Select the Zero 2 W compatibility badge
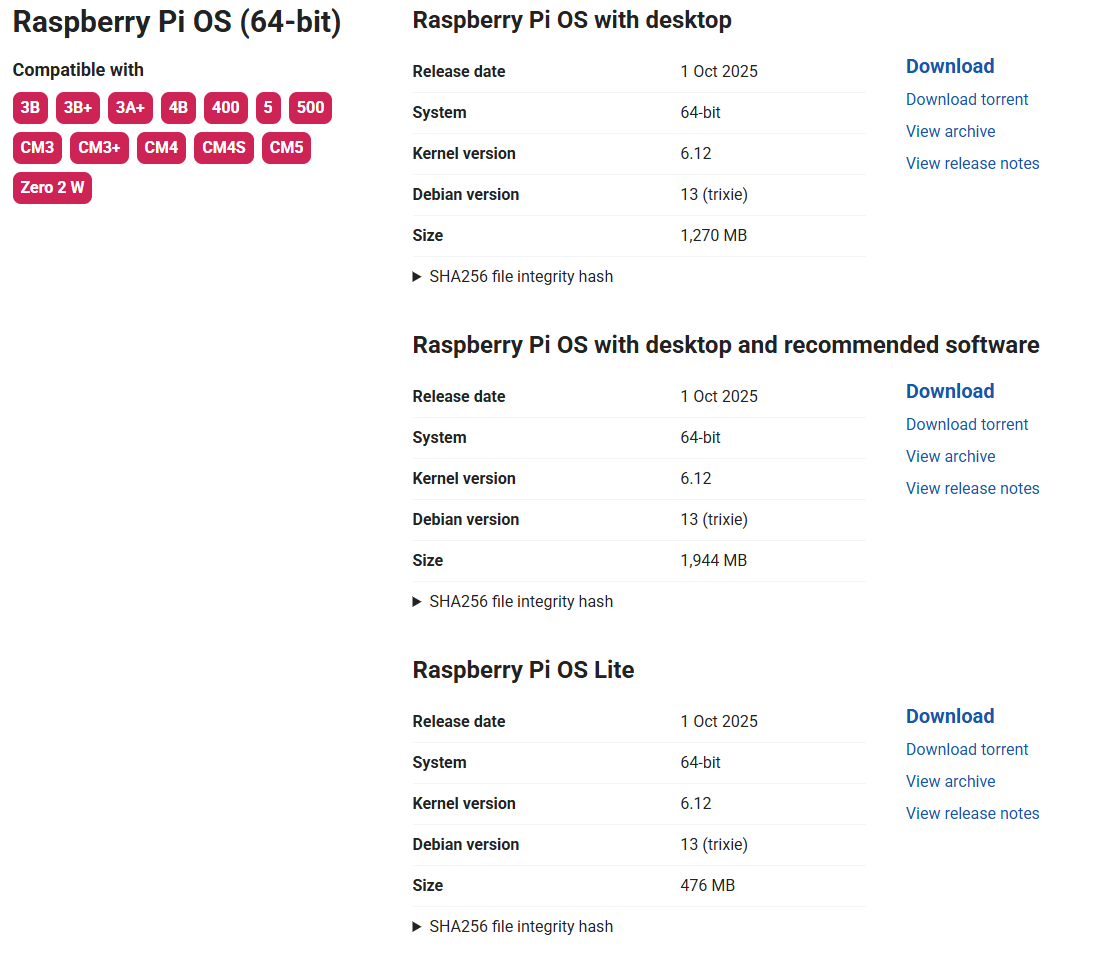 pyautogui.click(x=52, y=187)
